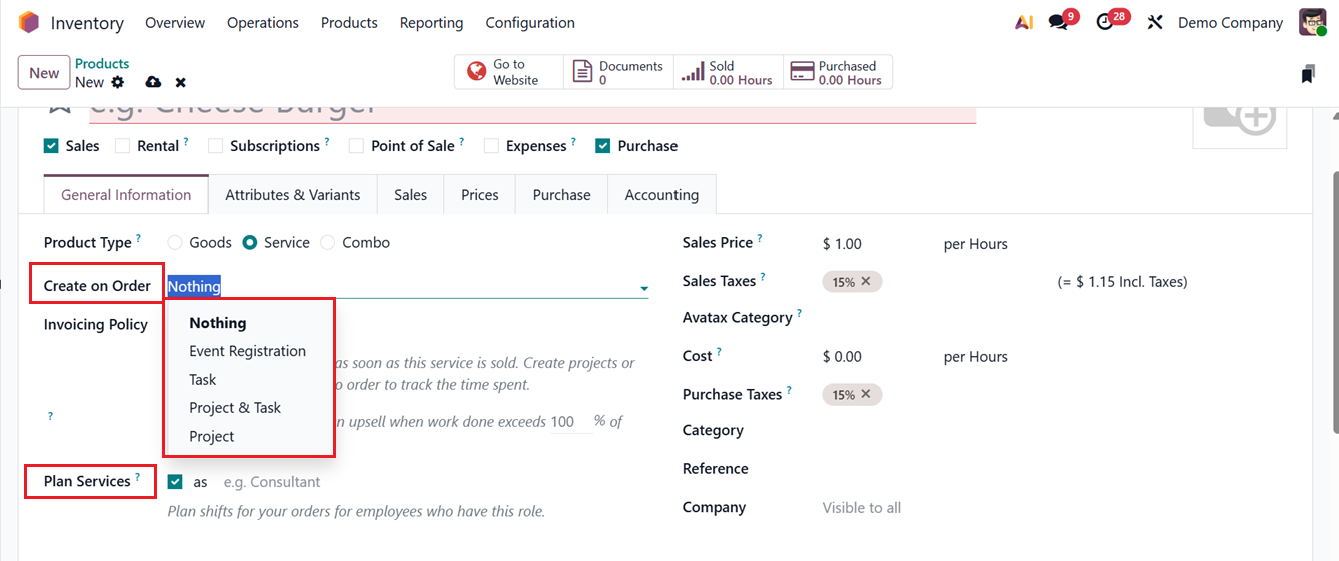
Task: Uncheck the Plan Services checkbox
Action: pyautogui.click(x=176, y=482)
